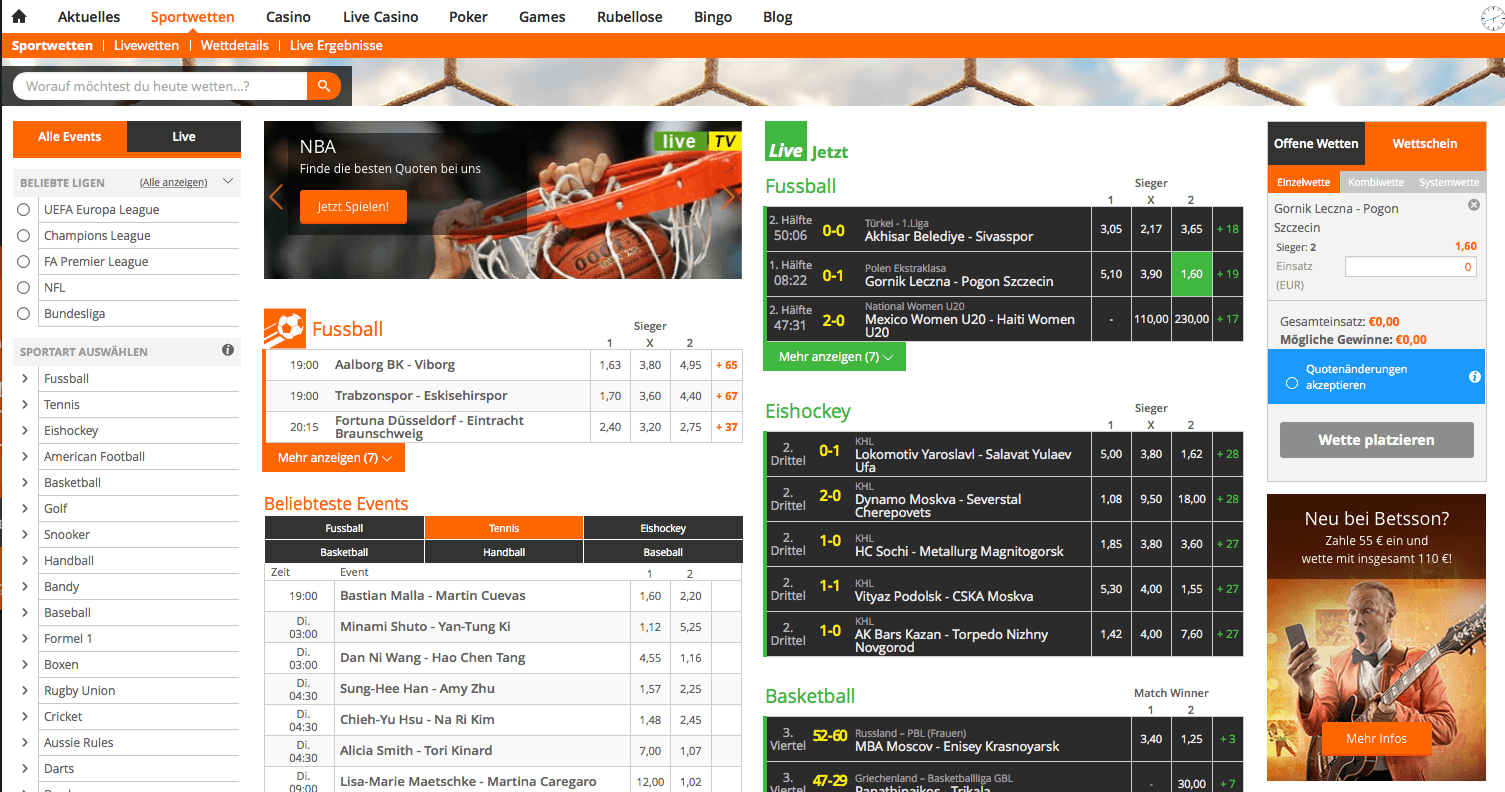
Task: Show Handball in Beliebteste Events
Action: pos(504,552)
